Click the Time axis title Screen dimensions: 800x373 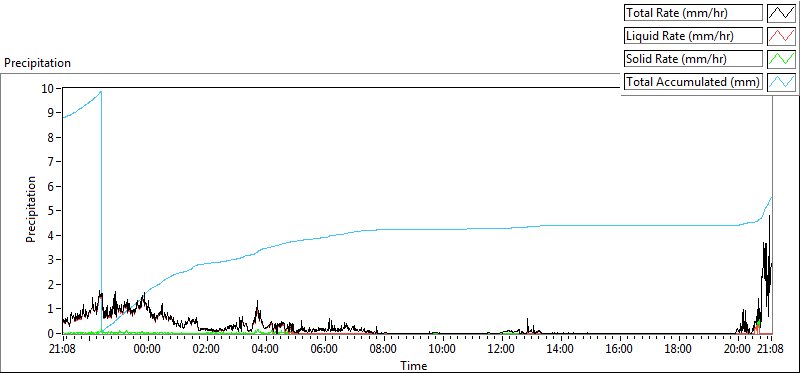pos(414,365)
